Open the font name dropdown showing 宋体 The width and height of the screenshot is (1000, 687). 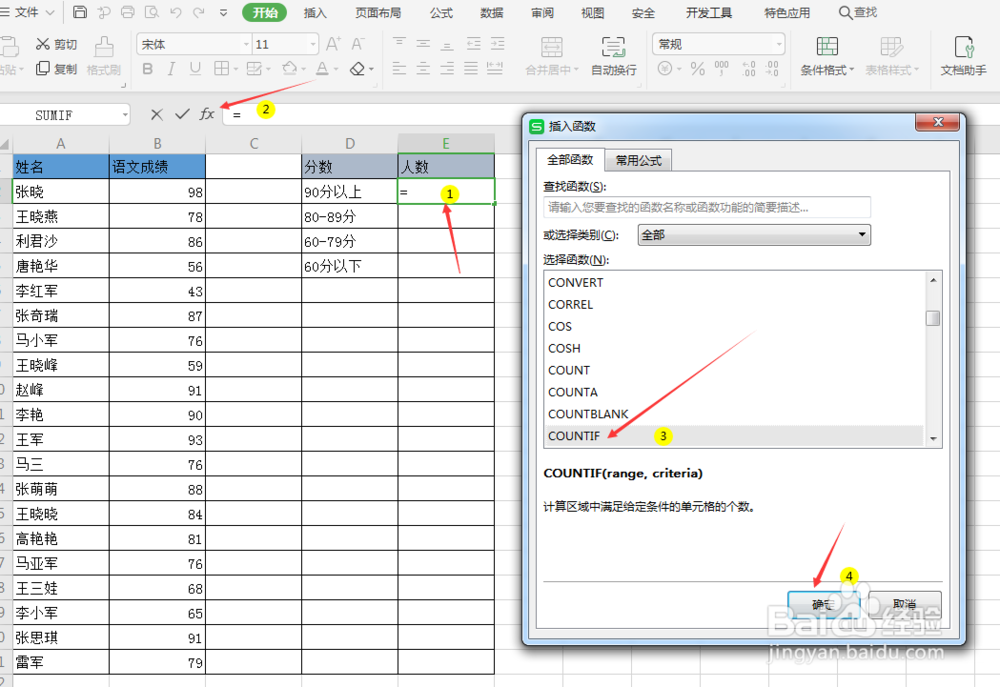click(x=244, y=43)
